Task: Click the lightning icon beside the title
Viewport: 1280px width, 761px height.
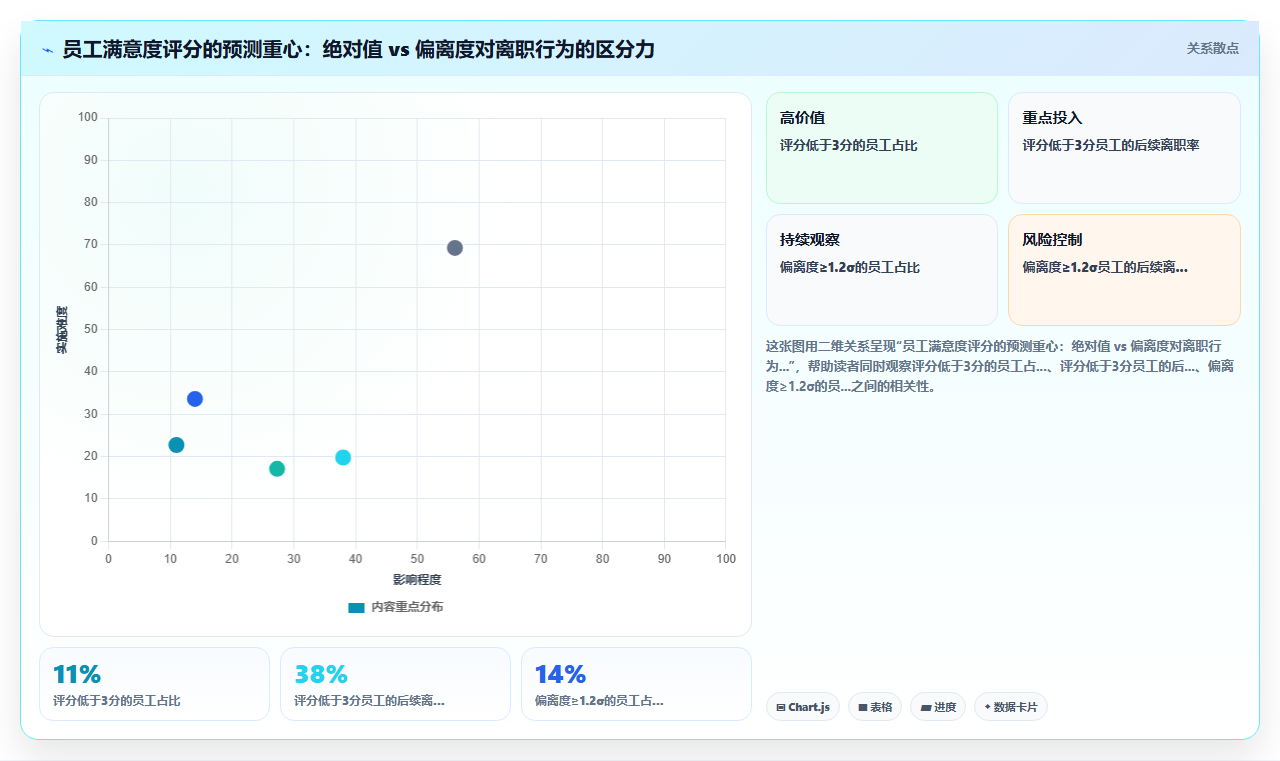Action: [x=47, y=50]
